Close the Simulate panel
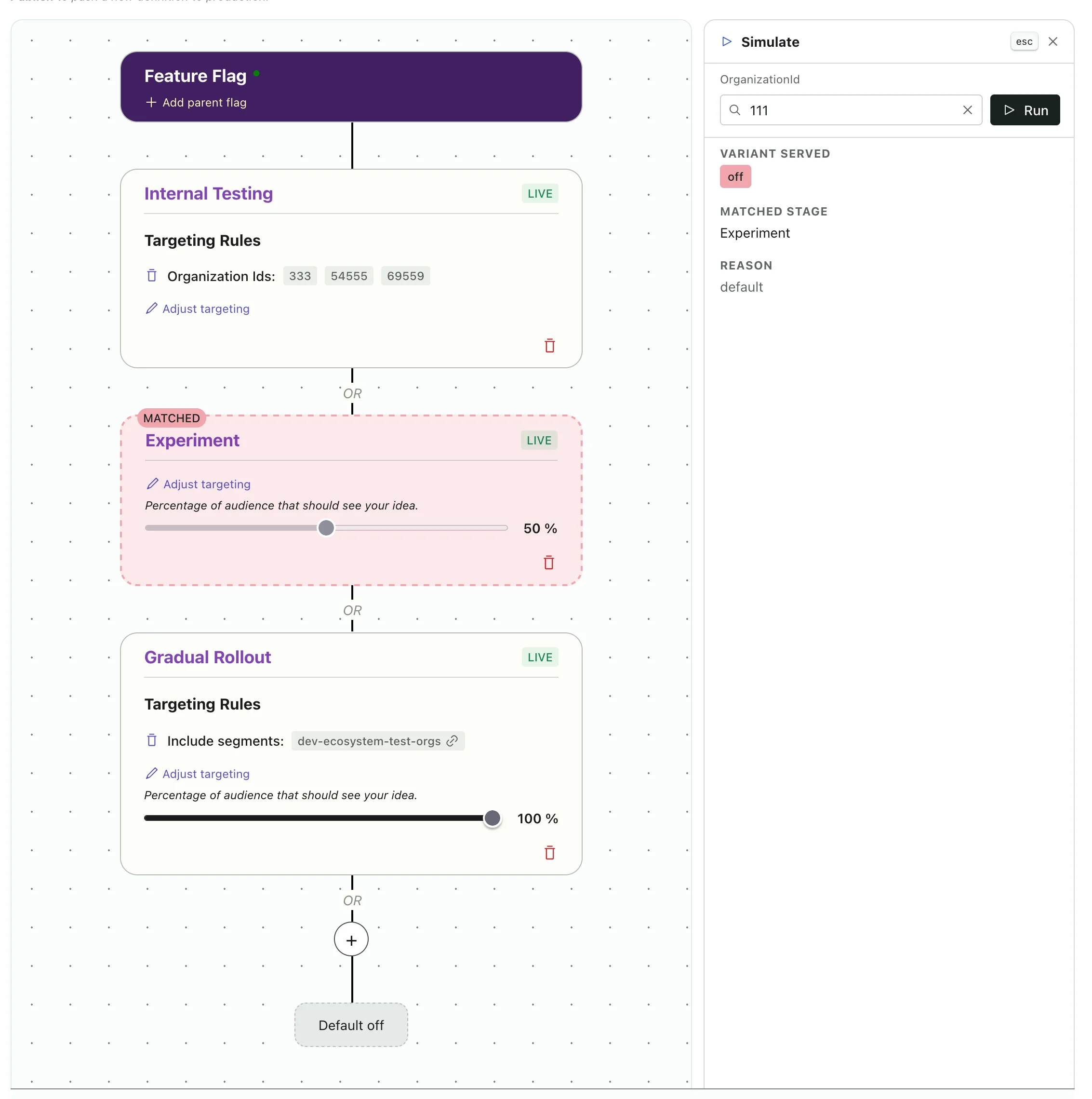The width and height of the screenshot is (1092, 1099). [x=1053, y=41]
